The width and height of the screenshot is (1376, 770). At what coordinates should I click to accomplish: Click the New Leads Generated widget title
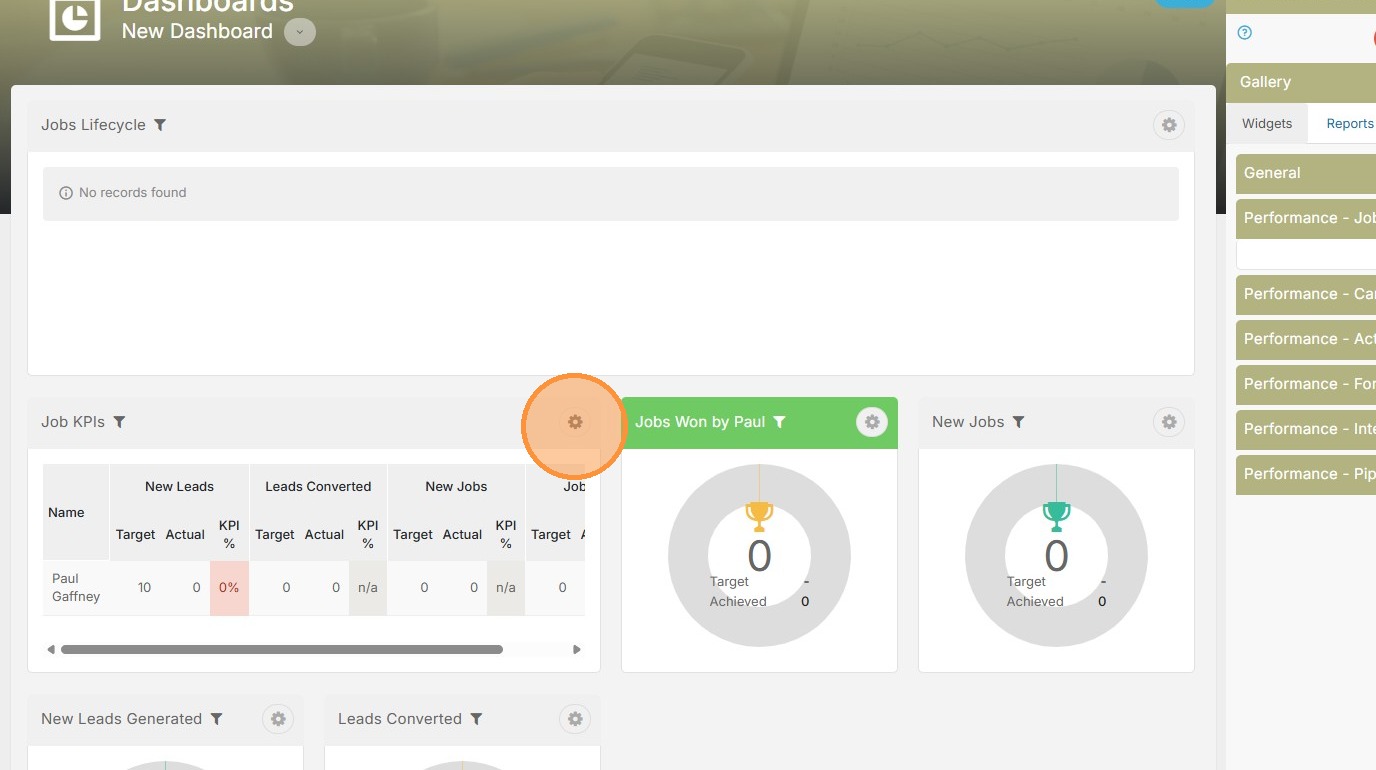click(121, 719)
